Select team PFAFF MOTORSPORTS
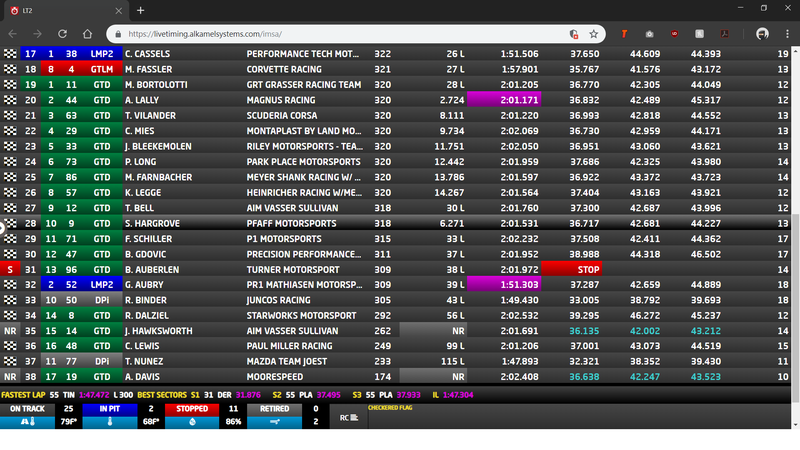This screenshot has width=800, height=450. point(291,223)
